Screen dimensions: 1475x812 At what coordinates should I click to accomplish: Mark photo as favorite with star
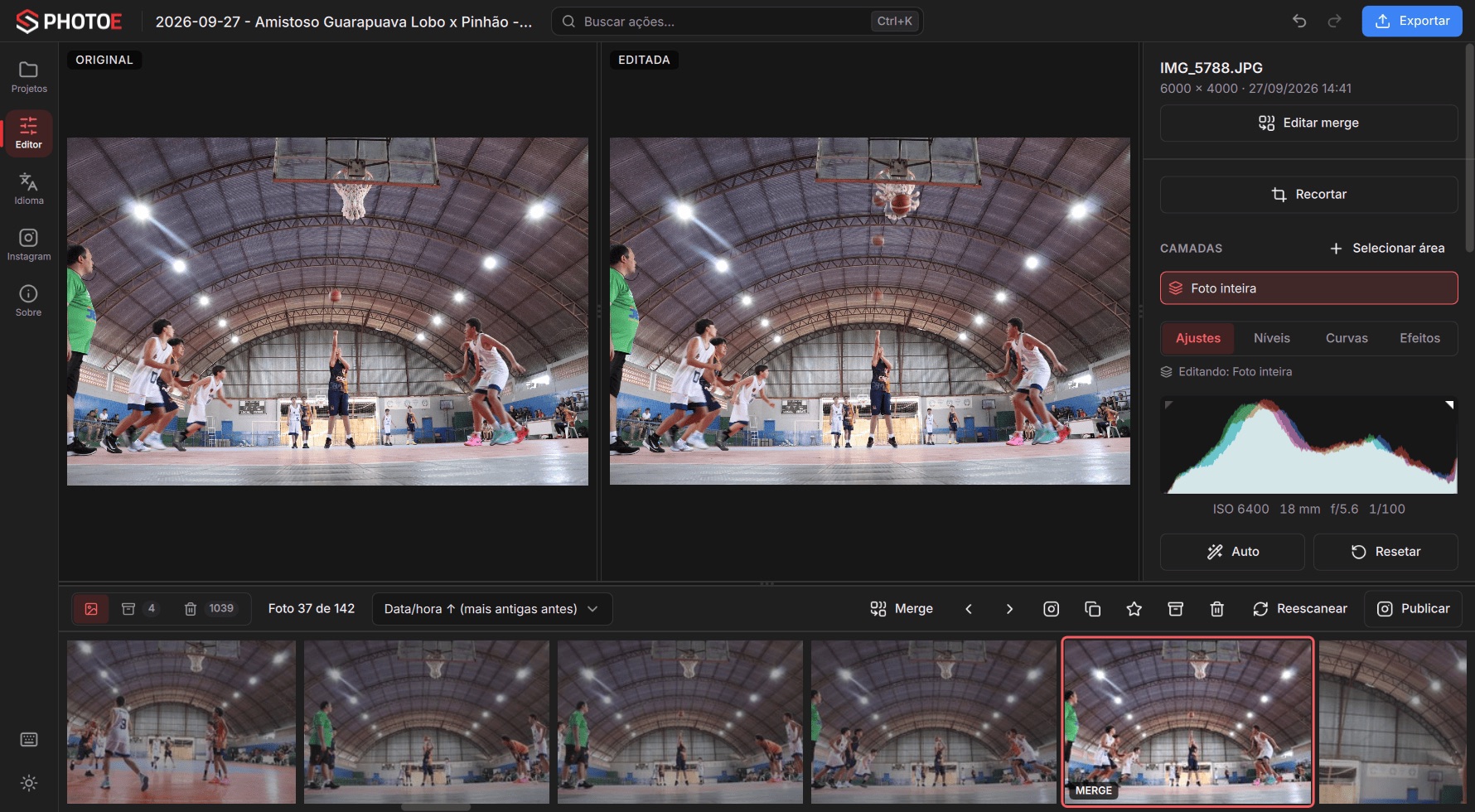pyautogui.click(x=1134, y=609)
